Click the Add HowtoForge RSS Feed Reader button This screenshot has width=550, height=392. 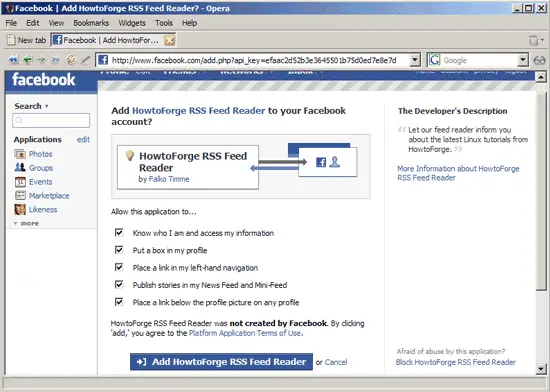tap(221, 361)
